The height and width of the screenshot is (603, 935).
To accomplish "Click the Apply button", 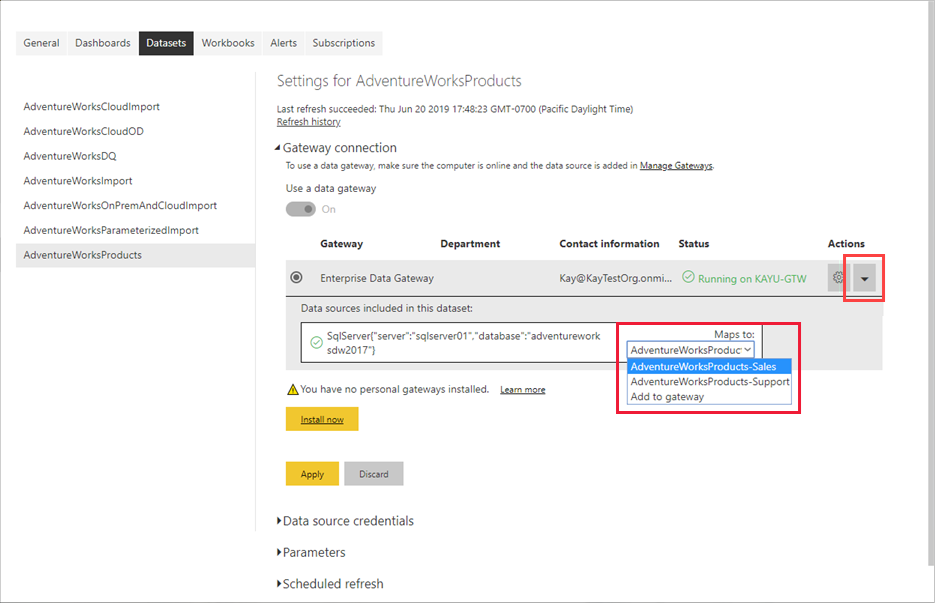I will click(x=312, y=474).
